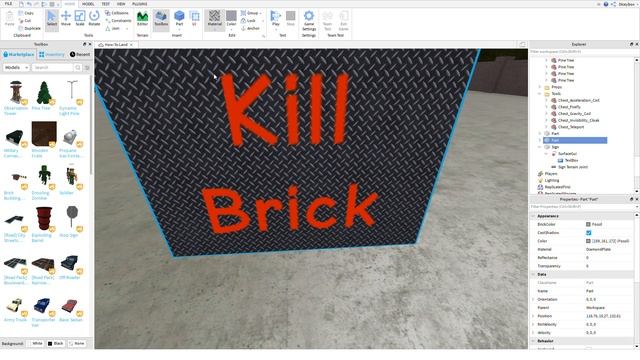This screenshot has height=360, width=640.
Task: Click the Paste clipboard button
Action: [x=9, y=19]
